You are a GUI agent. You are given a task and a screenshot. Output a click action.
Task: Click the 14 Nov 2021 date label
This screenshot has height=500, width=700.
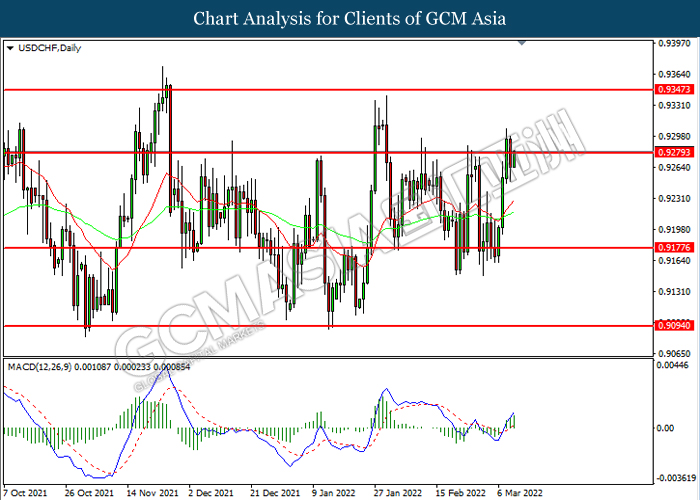152,493
